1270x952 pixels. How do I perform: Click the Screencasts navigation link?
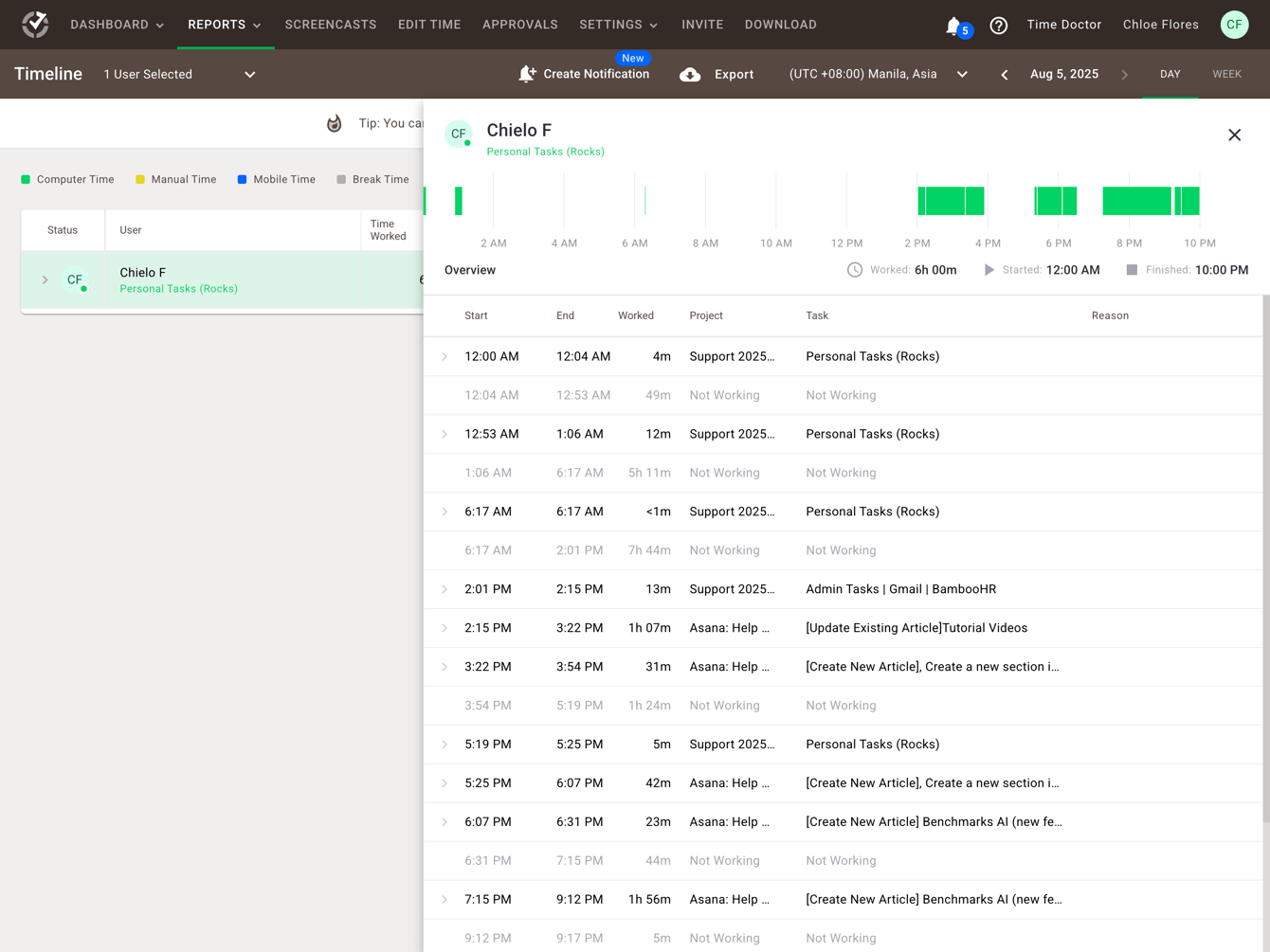click(x=331, y=25)
